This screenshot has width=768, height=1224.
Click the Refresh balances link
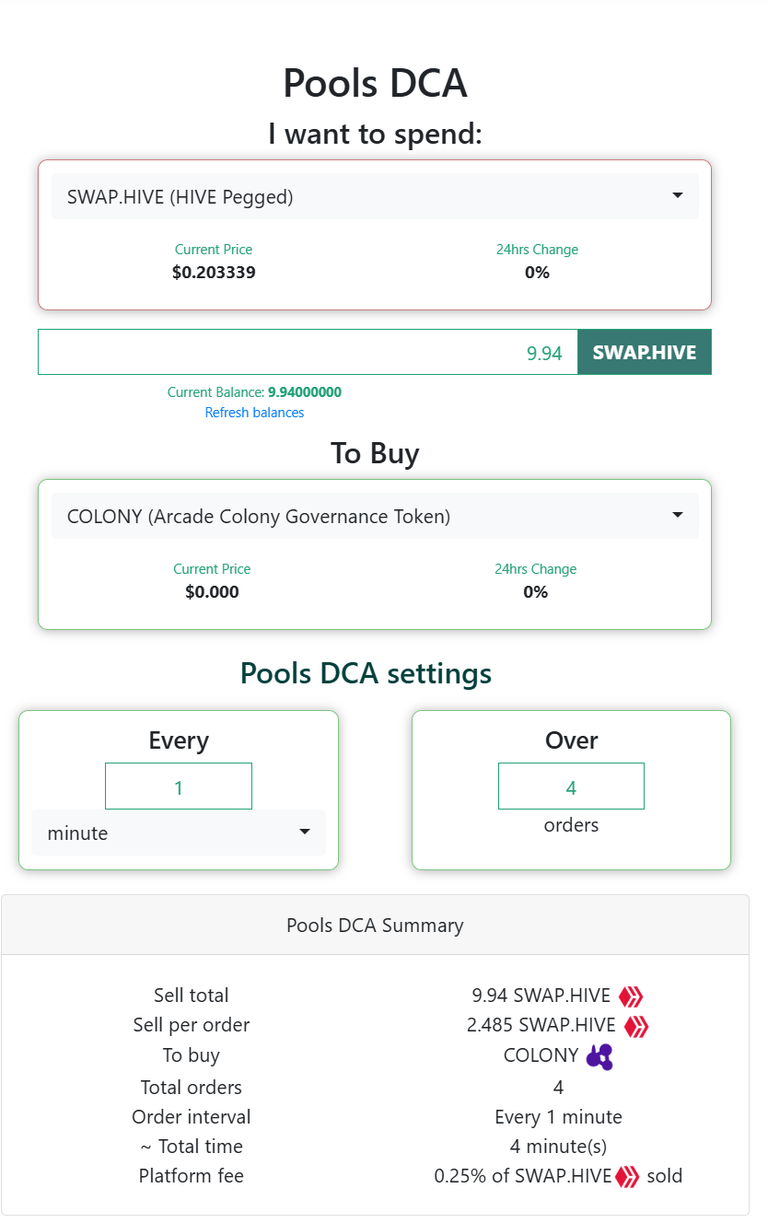click(x=254, y=412)
